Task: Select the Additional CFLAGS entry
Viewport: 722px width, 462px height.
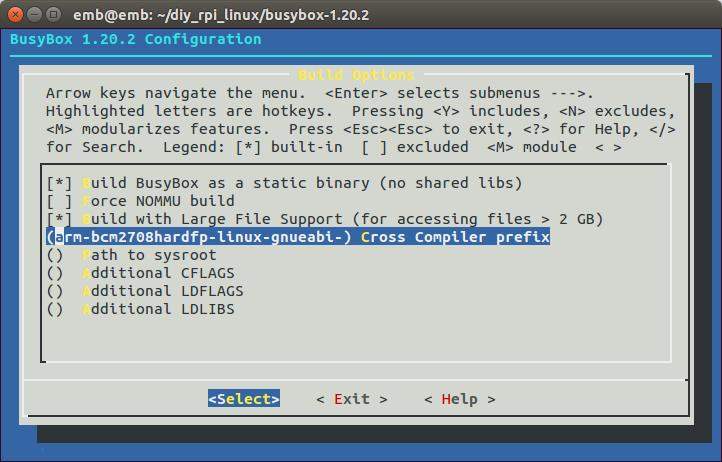Action: click(x=140, y=273)
